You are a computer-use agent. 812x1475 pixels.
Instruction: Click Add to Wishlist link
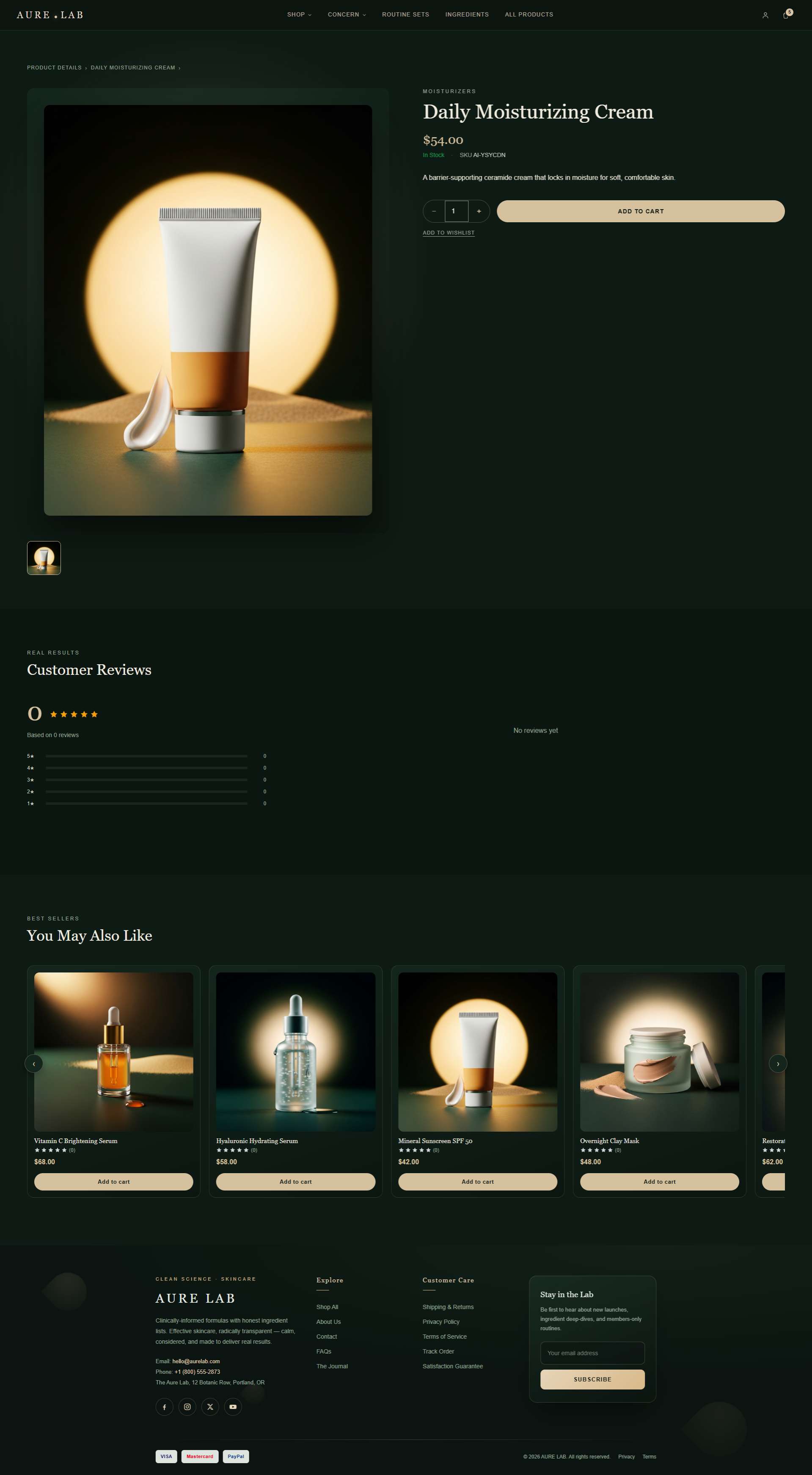[449, 232]
